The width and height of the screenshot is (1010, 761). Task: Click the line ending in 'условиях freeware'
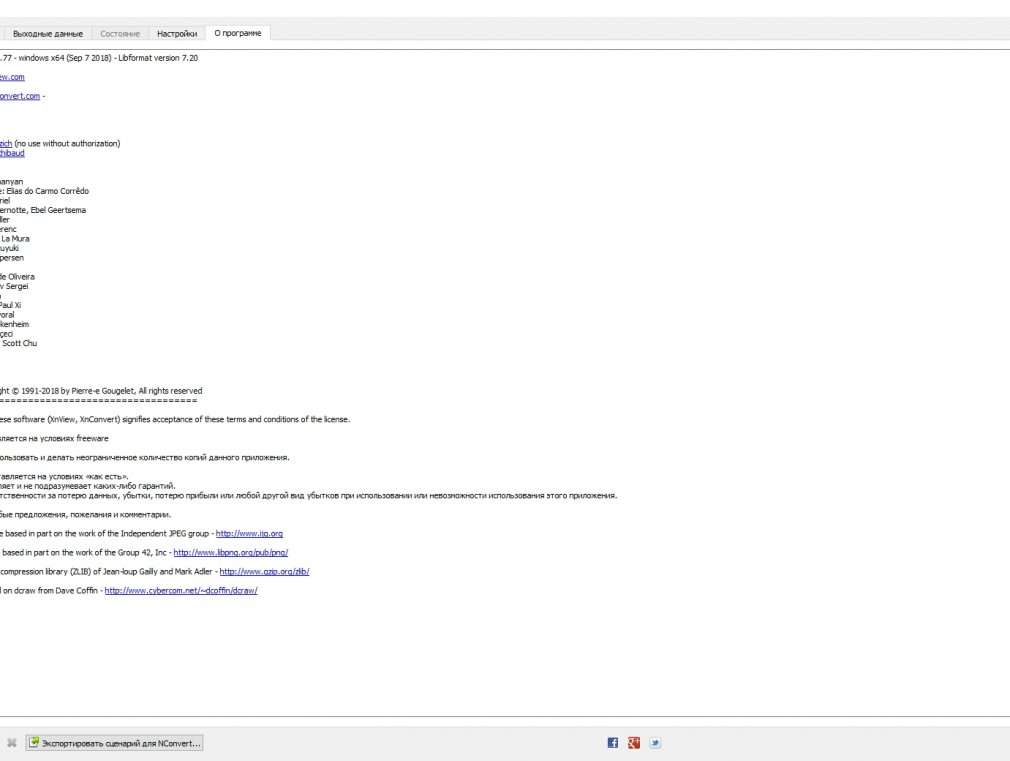54,438
